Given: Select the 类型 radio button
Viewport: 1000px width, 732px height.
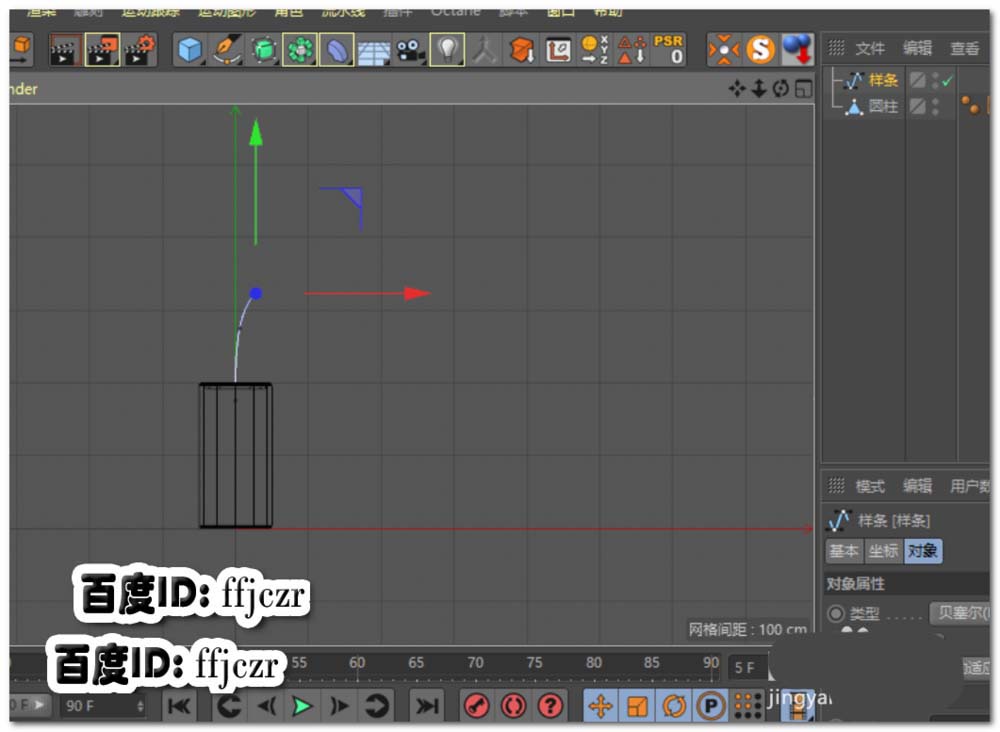Looking at the screenshot, I should (x=835, y=613).
